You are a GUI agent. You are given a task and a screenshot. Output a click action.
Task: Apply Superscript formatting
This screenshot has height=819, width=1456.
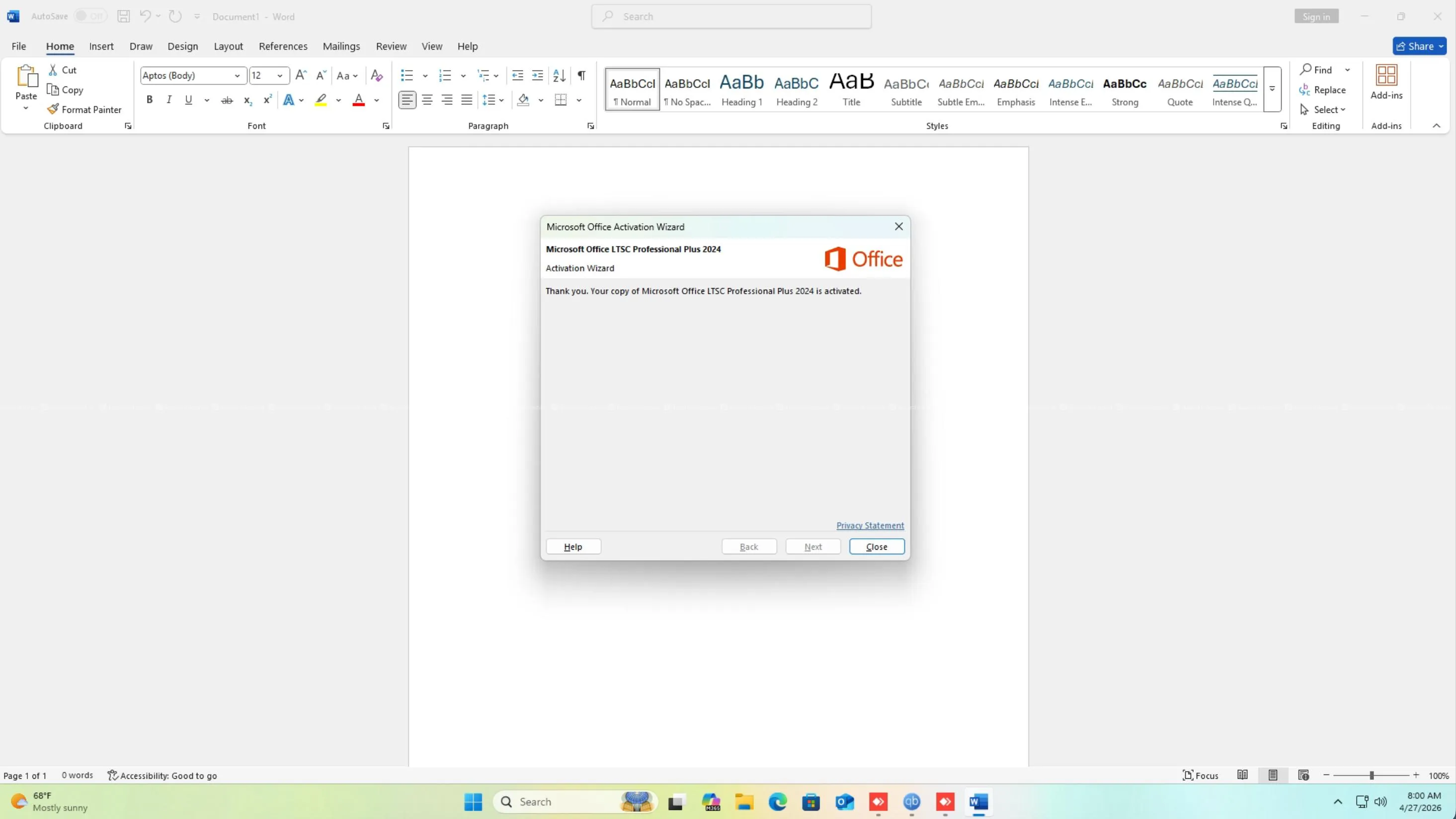[x=267, y=100]
